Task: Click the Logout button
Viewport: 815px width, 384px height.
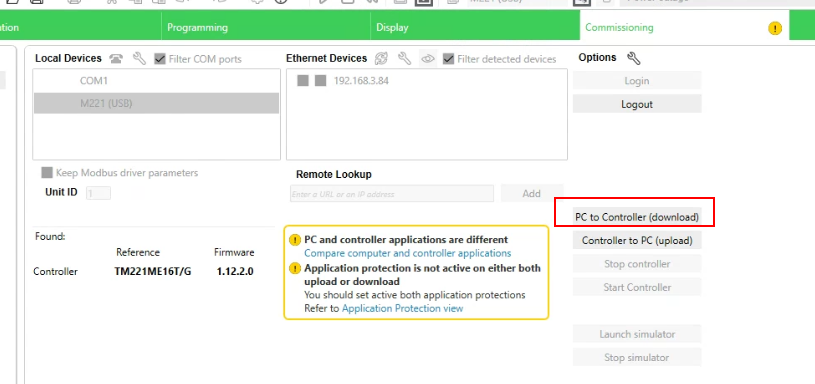Action: 637,104
